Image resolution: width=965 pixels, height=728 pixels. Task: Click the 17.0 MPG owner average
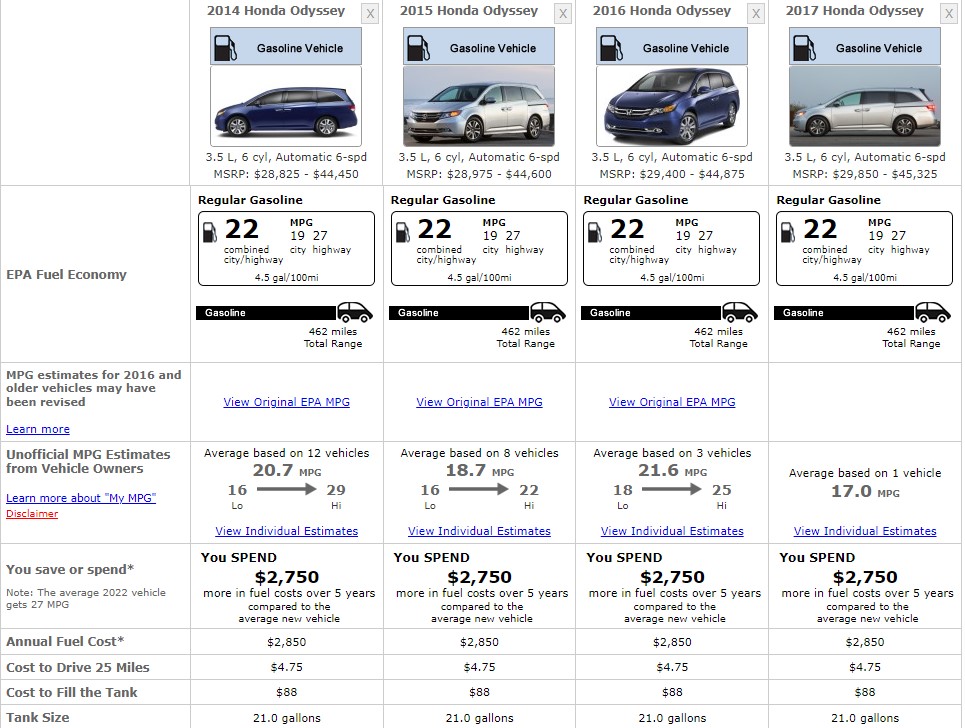pyautogui.click(x=865, y=492)
